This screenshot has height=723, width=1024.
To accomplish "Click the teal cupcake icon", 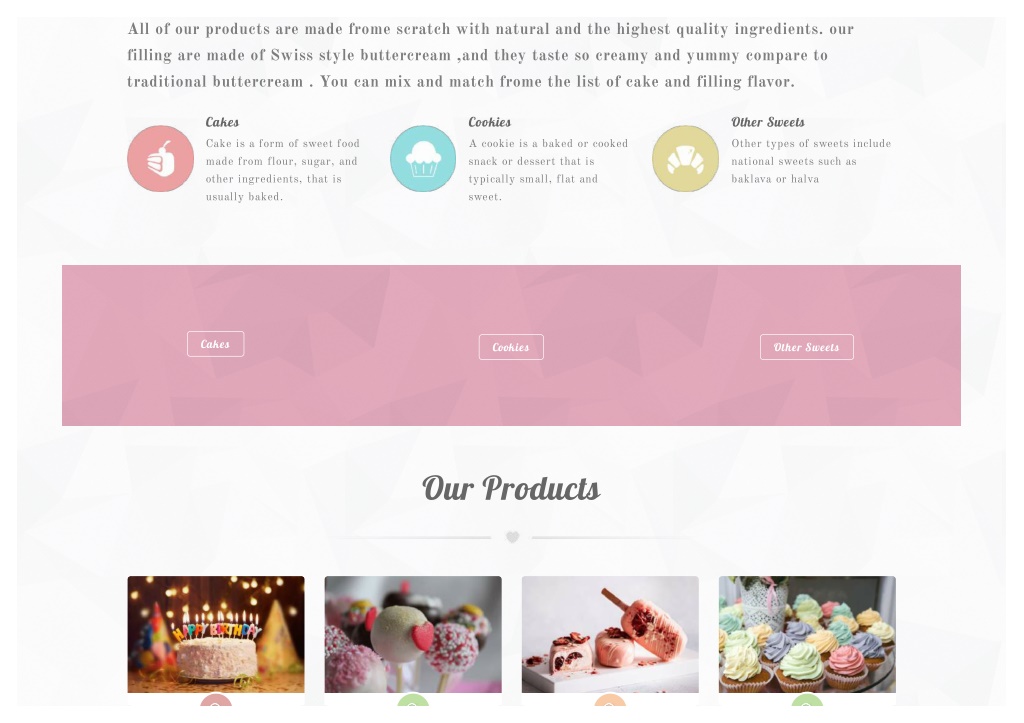I will pyautogui.click(x=423, y=159).
